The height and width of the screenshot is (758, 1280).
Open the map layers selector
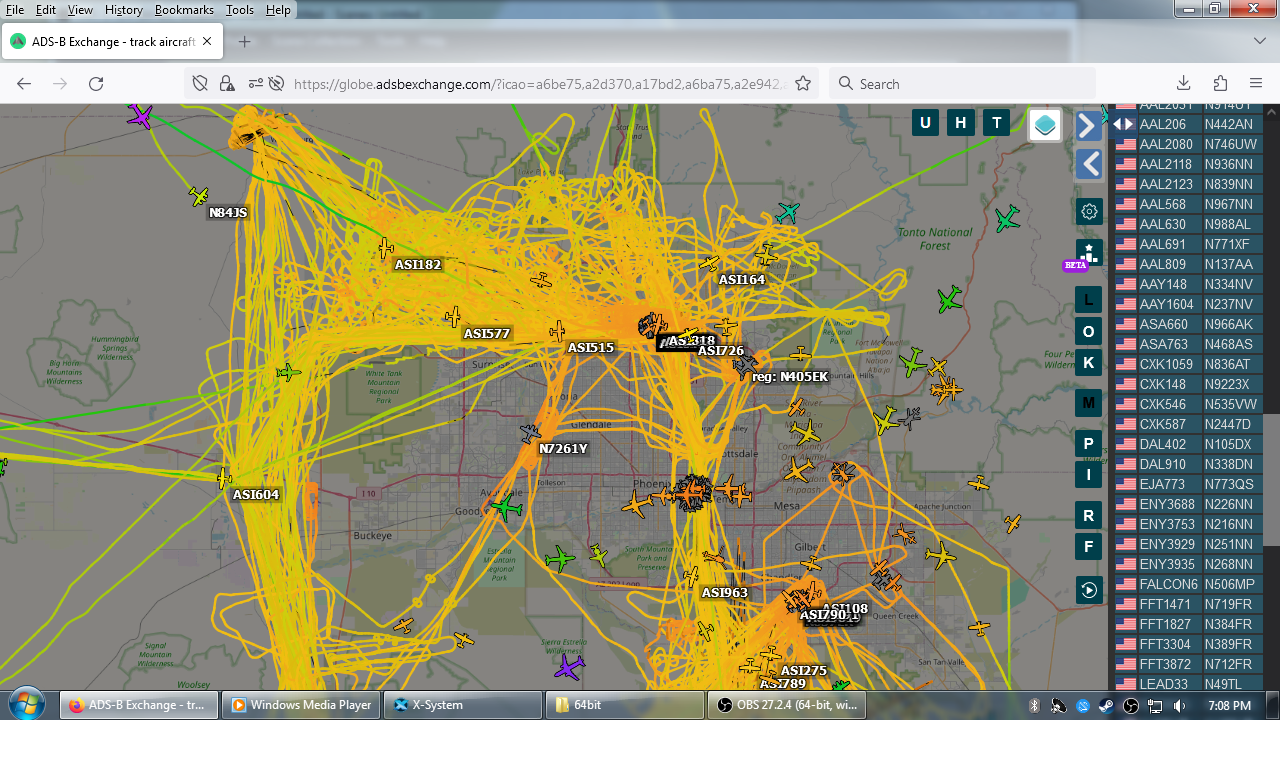coord(1045,125)
